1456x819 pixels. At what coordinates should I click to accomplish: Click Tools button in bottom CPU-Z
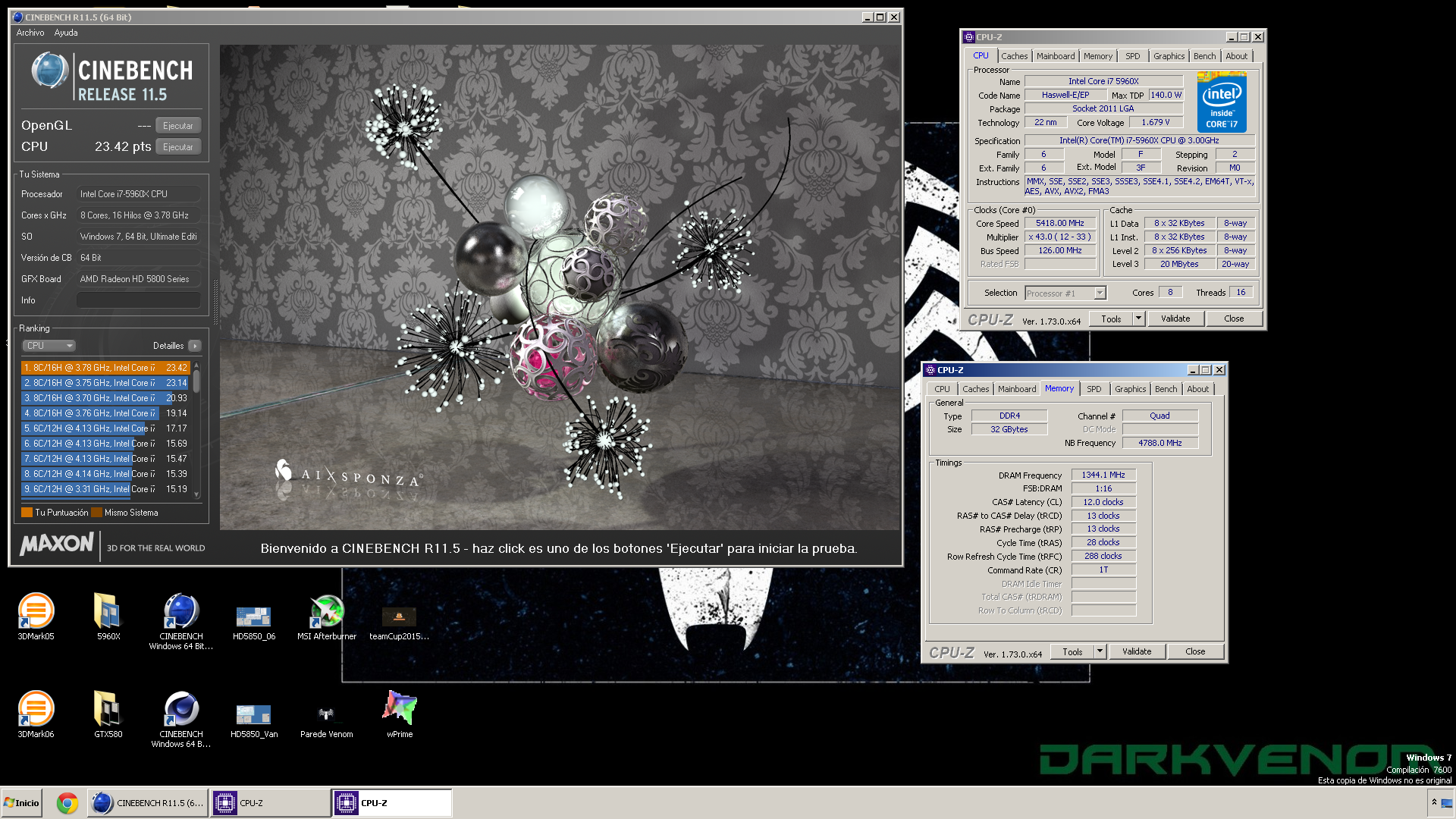pyautogui.click(x=1072, y=652)
